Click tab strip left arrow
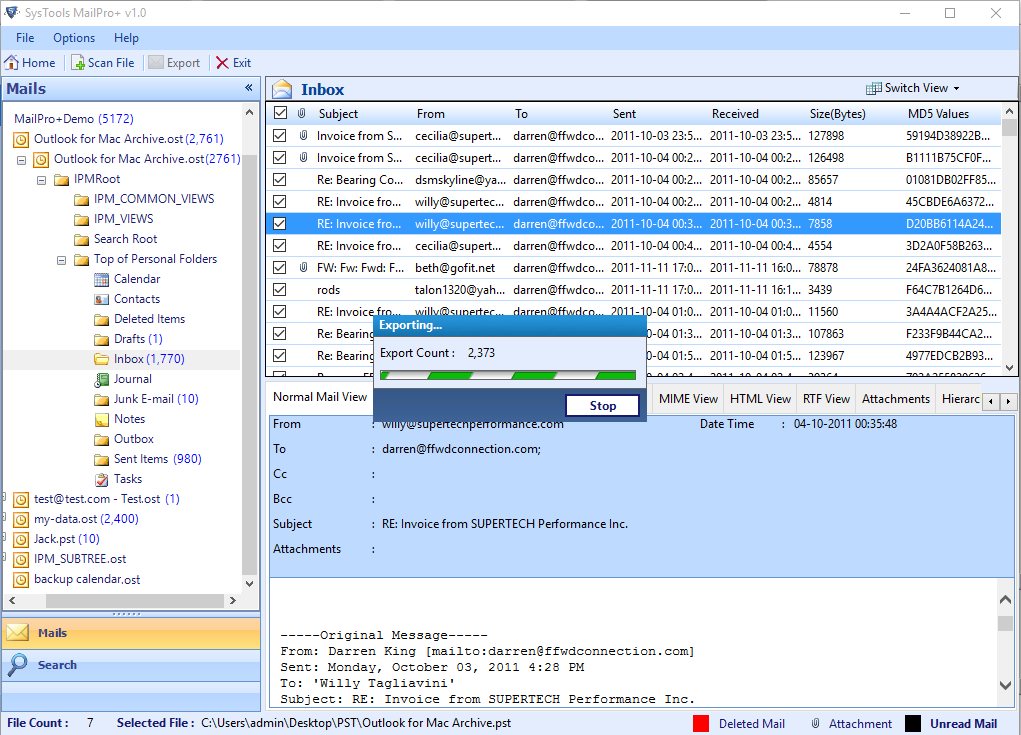The height and width of the screenshot is (735, 1021). tap(990, 401)
